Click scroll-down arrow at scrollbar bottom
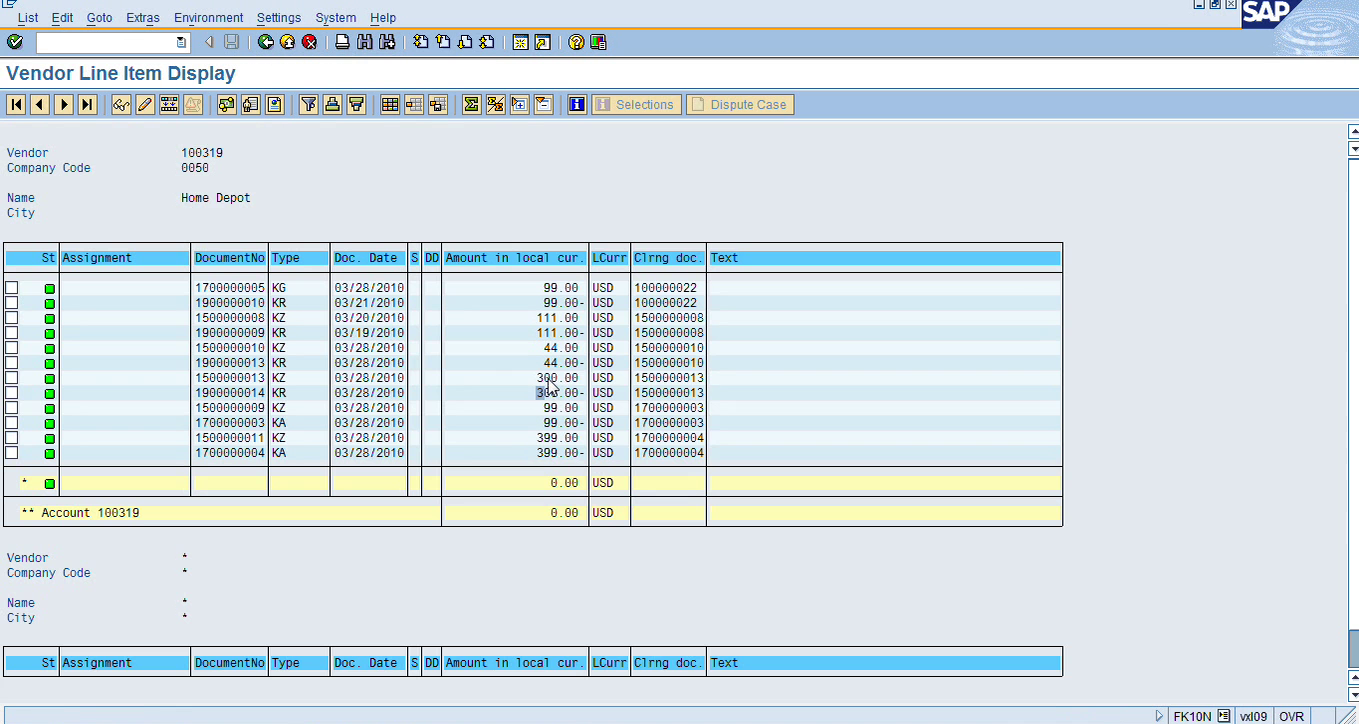 (1353, 694)
